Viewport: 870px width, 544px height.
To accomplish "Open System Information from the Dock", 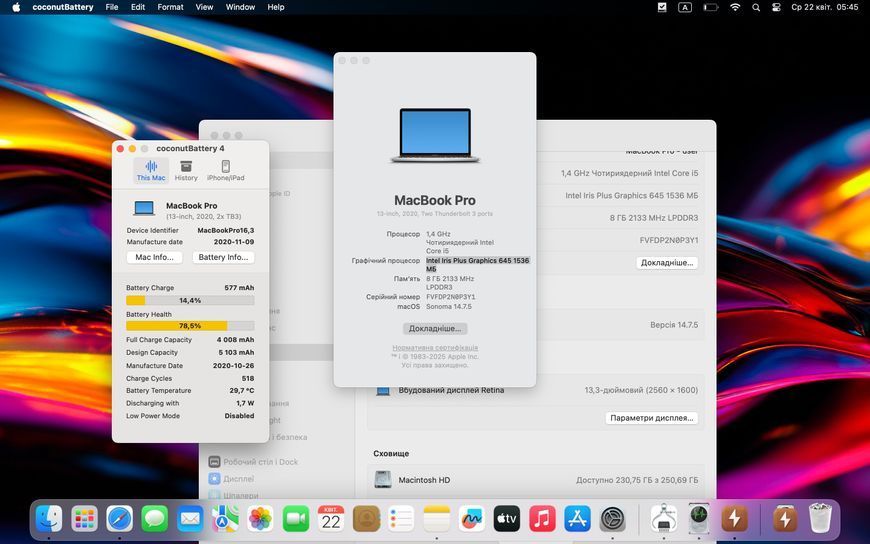I will pyautogui.click(x=664, y=520).
